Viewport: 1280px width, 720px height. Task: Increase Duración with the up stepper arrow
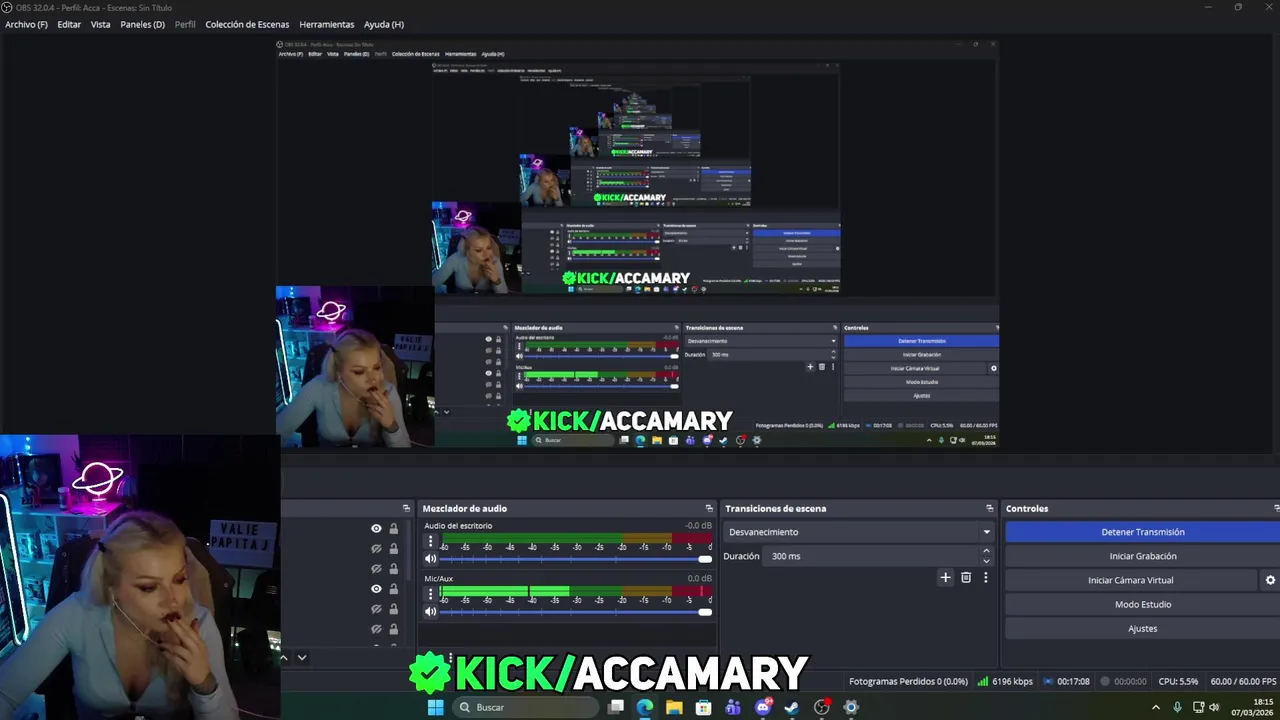[986, 550]
